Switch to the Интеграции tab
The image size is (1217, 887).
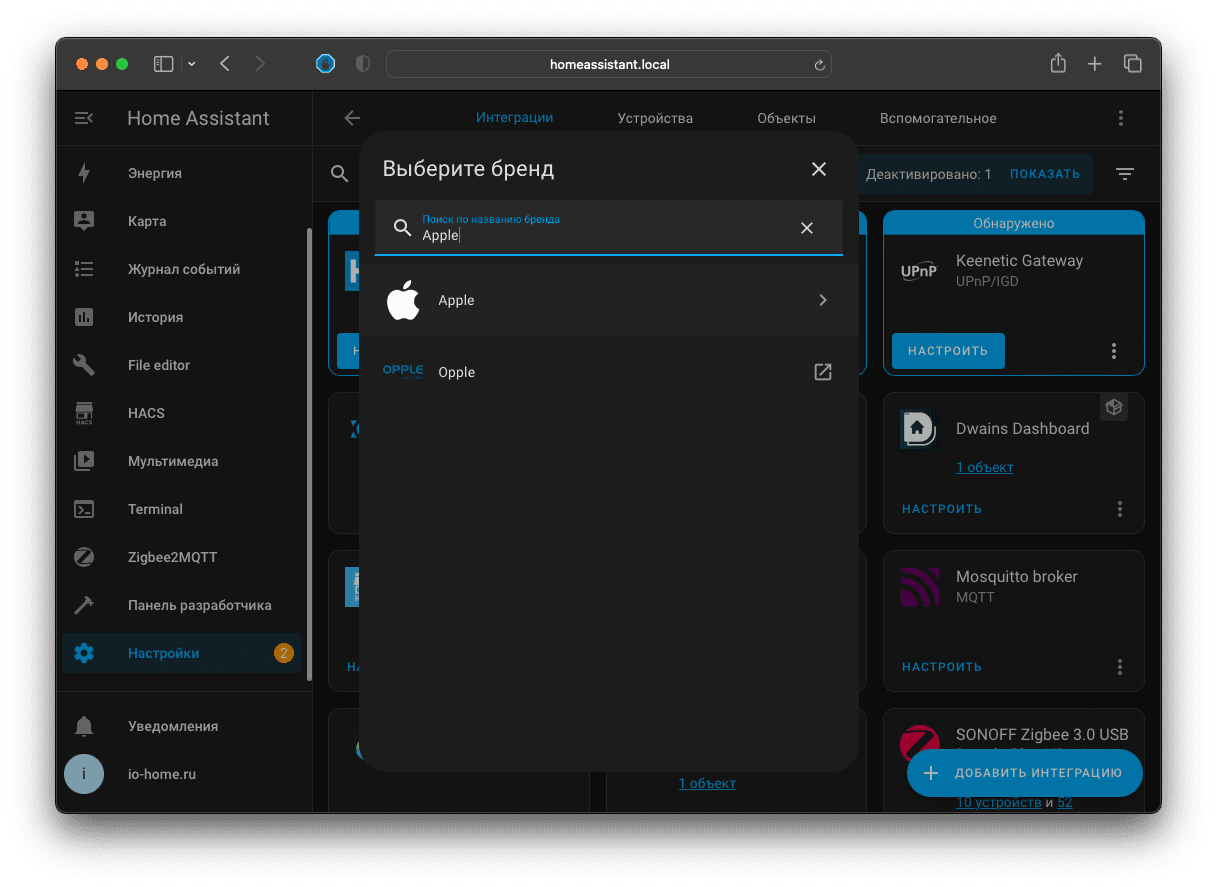click(x=515, y=118)
